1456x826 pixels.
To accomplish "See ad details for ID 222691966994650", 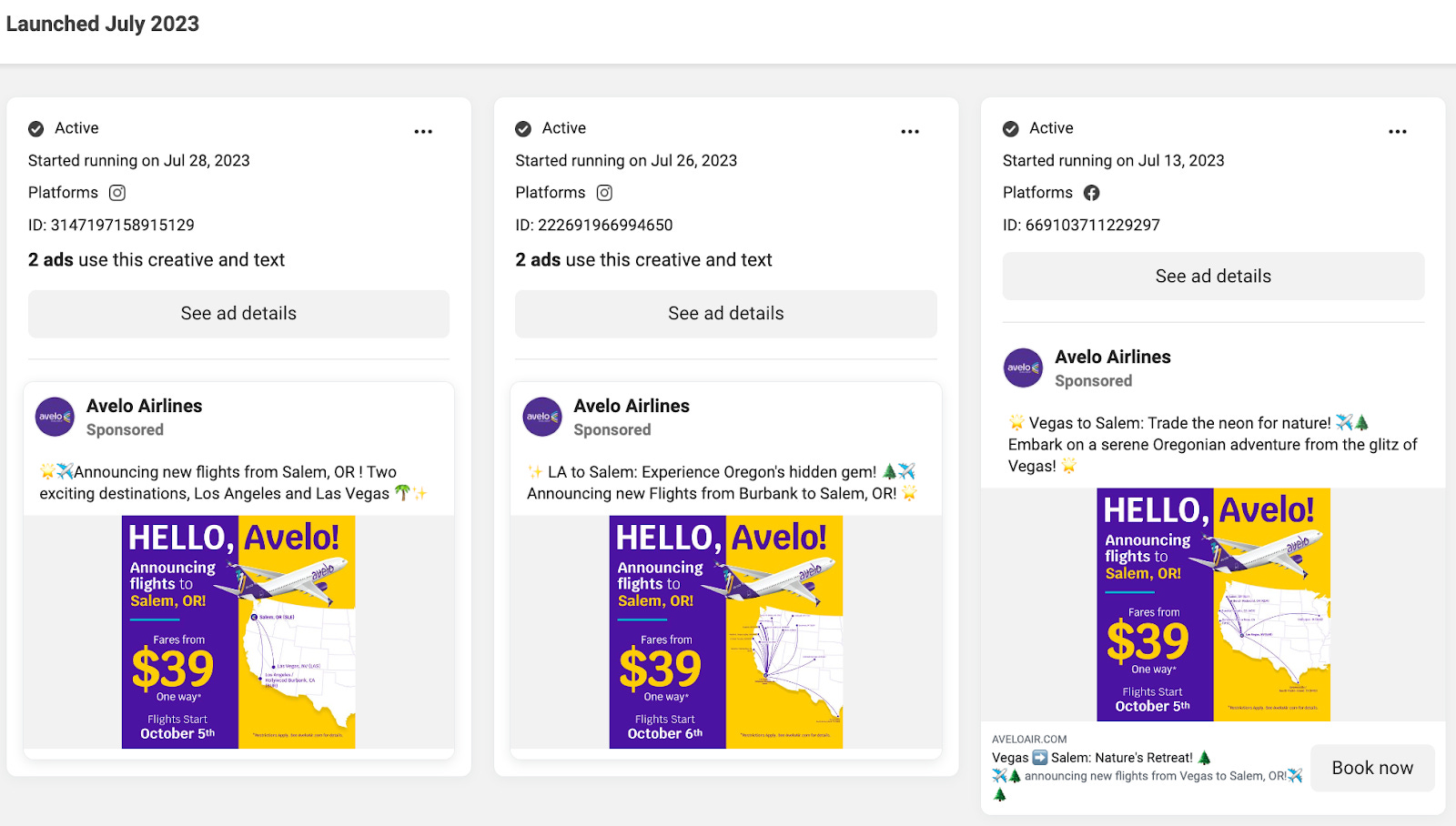I will [x=726, y=314].
